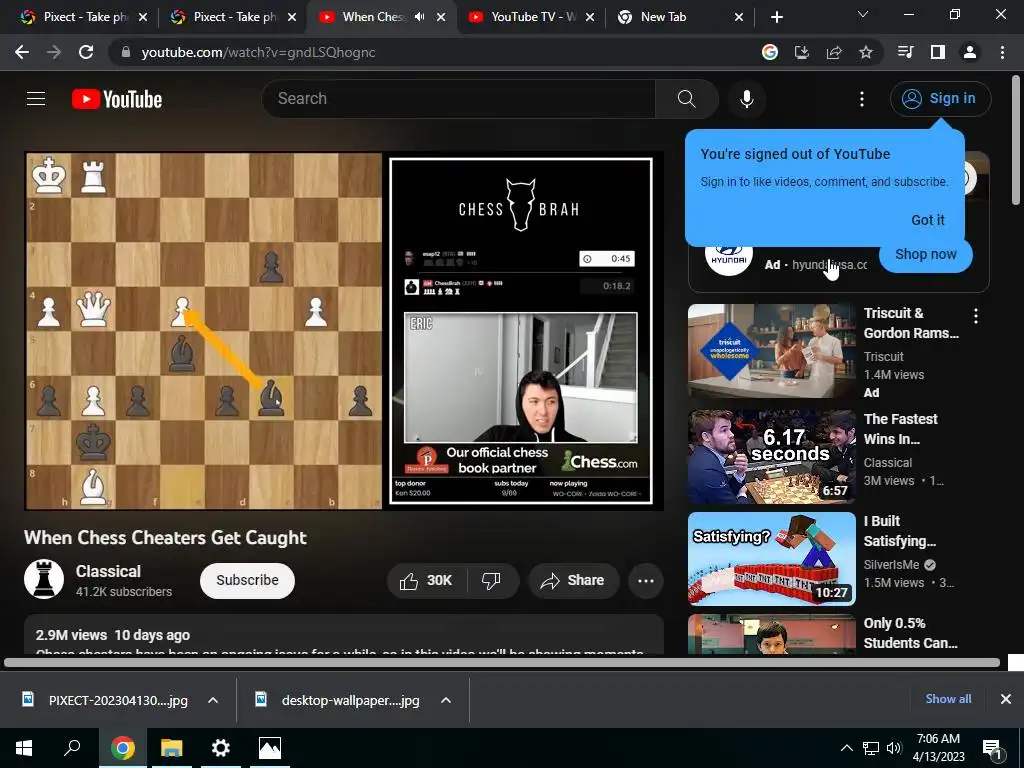Viewport: 1024px width, 768px height.
Task: Close the downloads bar
Action: [1006, 699]
